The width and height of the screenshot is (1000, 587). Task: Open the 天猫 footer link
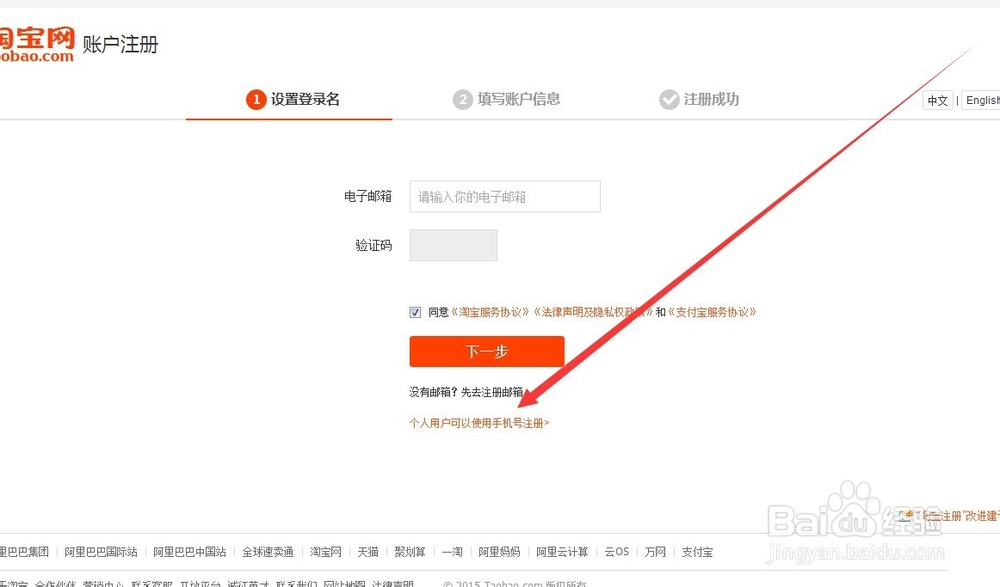[x=367, y=551]
